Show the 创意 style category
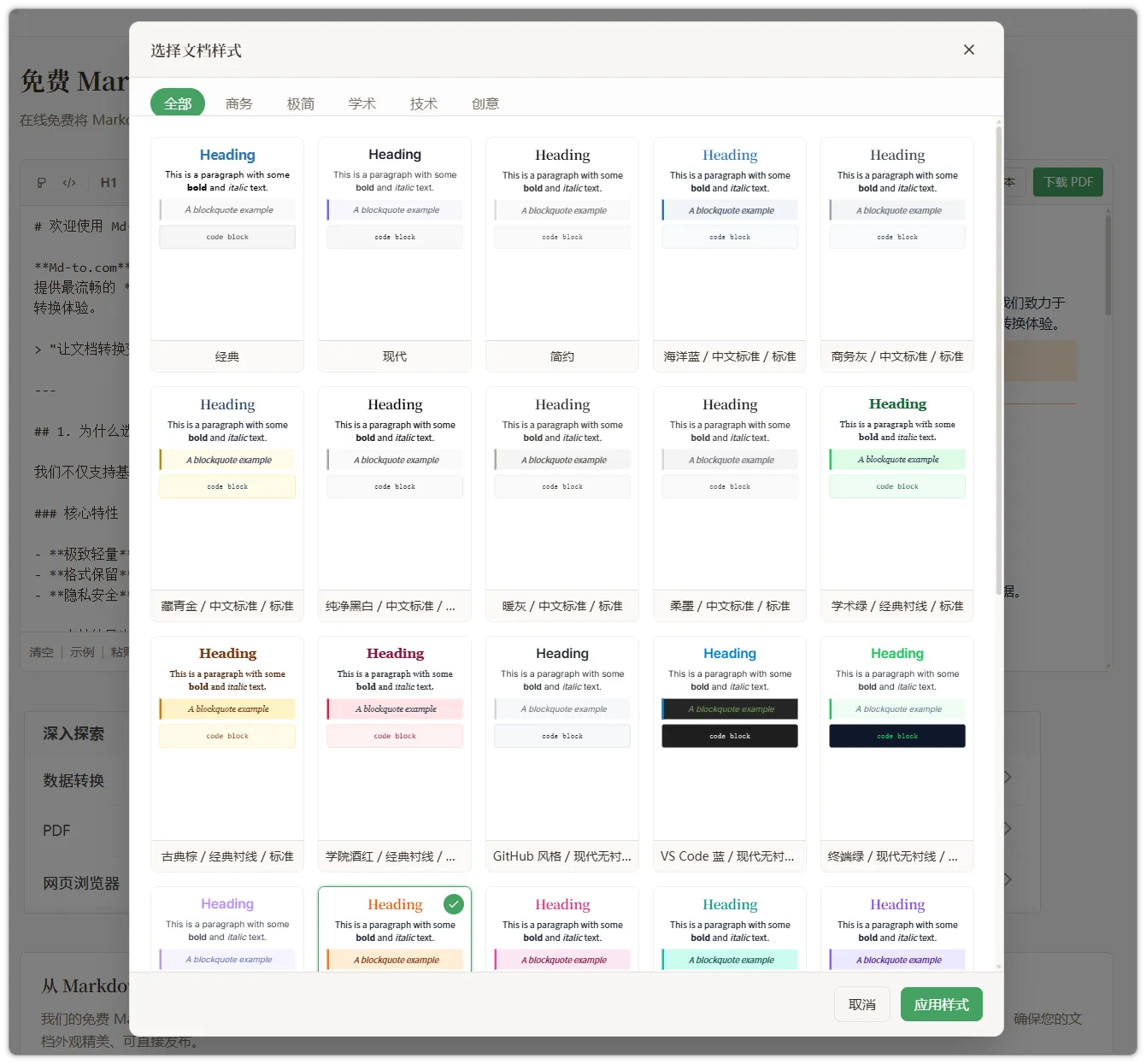 (x=485, y=103)
